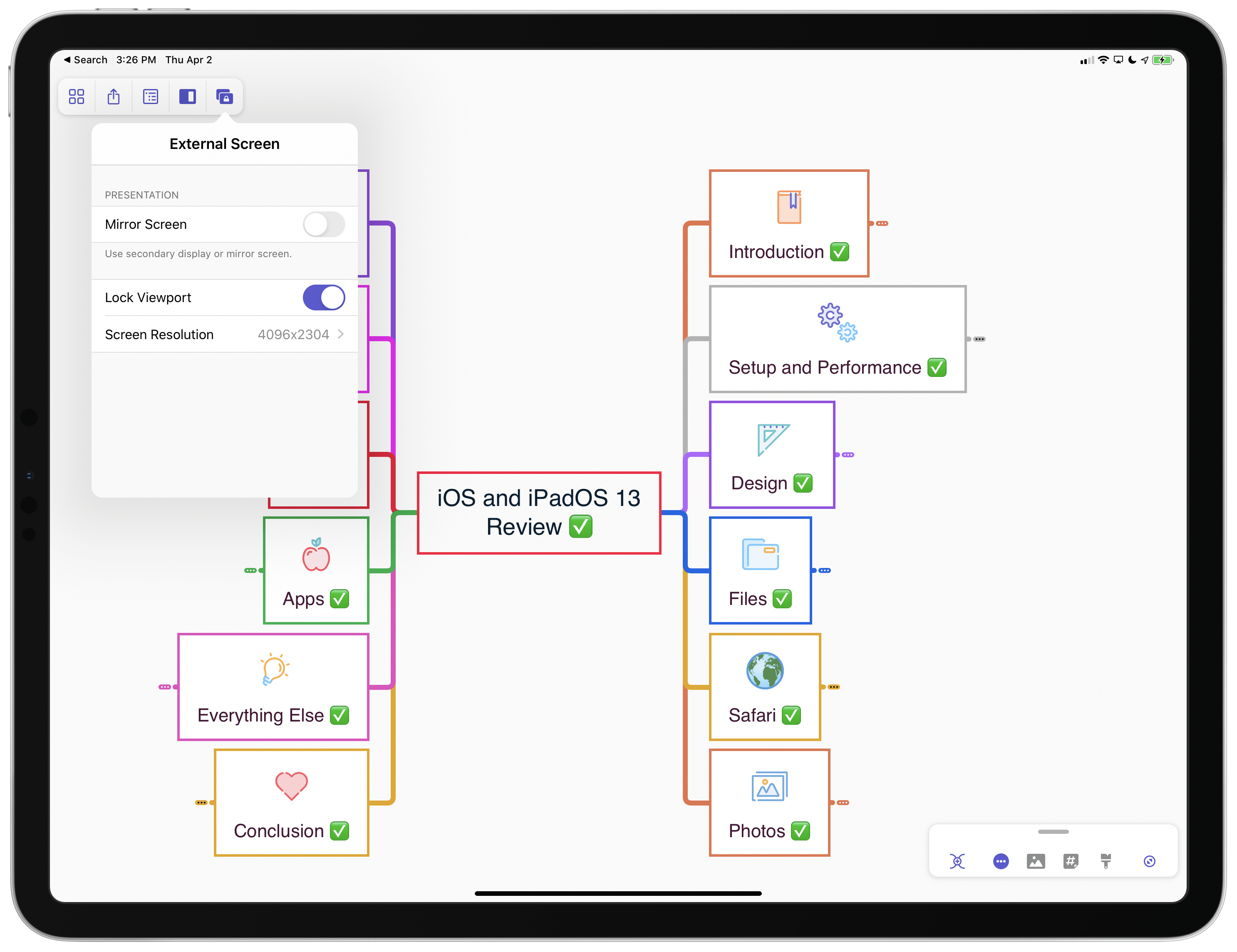Screen dimensions: 1237x952
Task: Expand the Safari node branch
Action: click(834, 687)
